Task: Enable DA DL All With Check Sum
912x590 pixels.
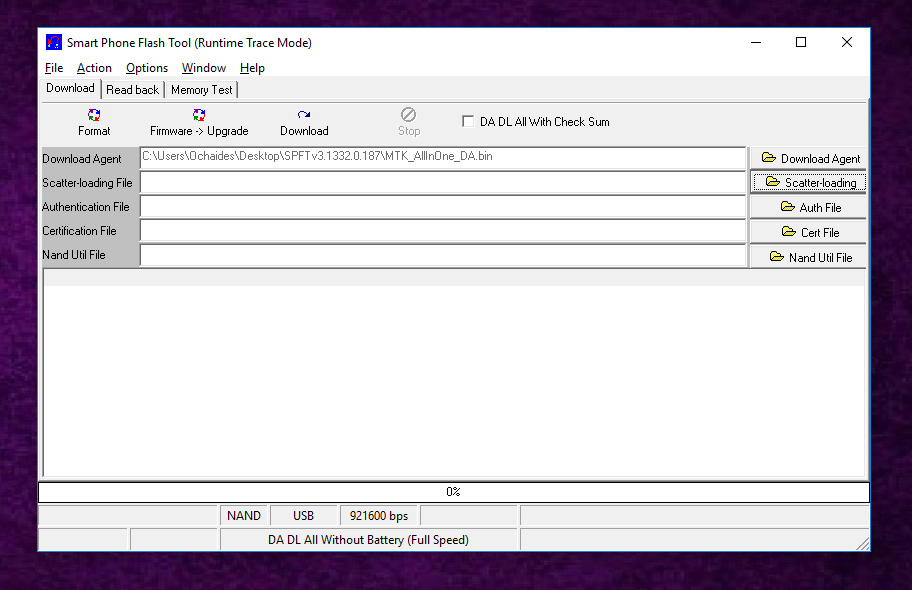Action: (x=468, y=121)
